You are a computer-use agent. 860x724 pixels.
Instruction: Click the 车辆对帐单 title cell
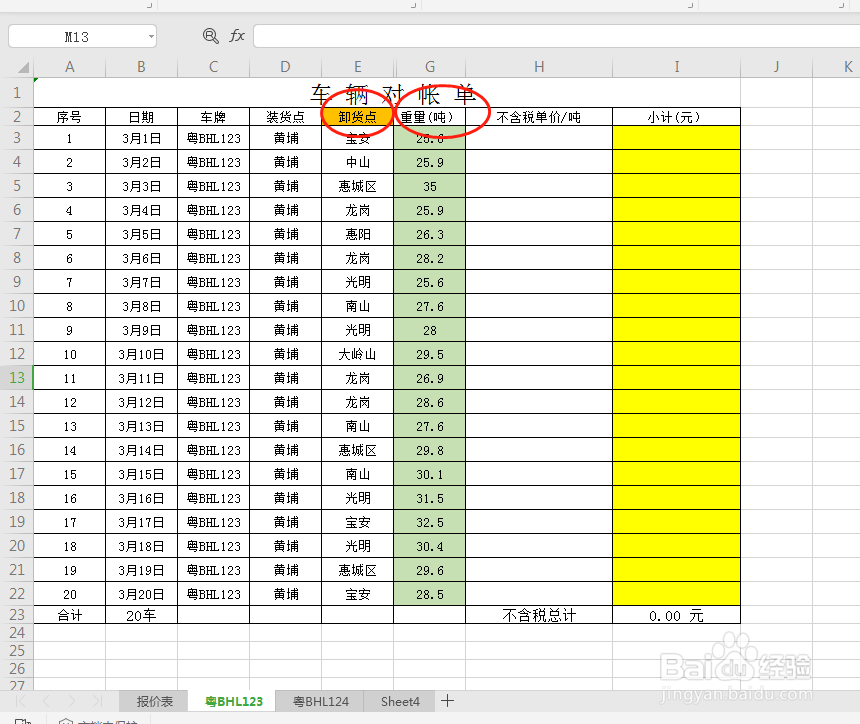[x=387, y=93]
